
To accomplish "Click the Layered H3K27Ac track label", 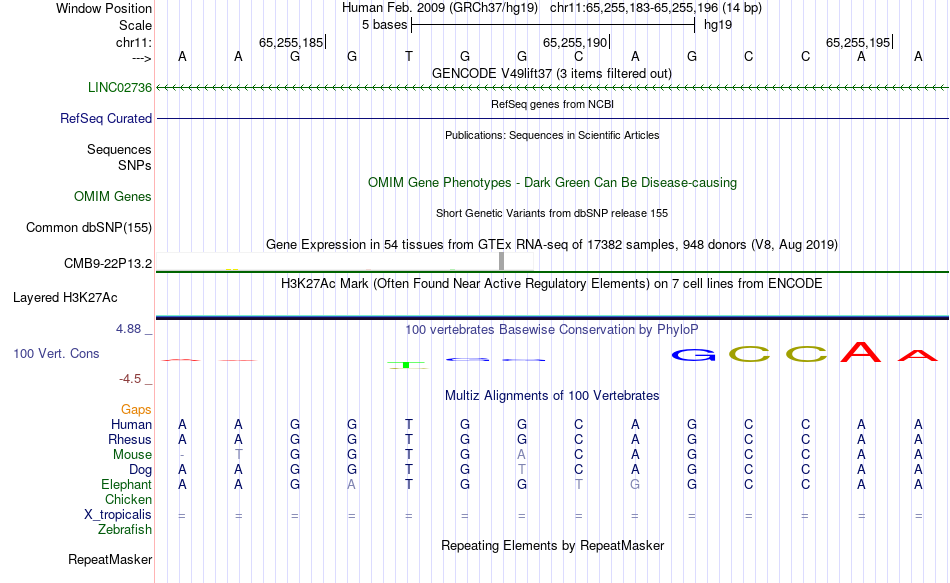I will click(65, 298).
